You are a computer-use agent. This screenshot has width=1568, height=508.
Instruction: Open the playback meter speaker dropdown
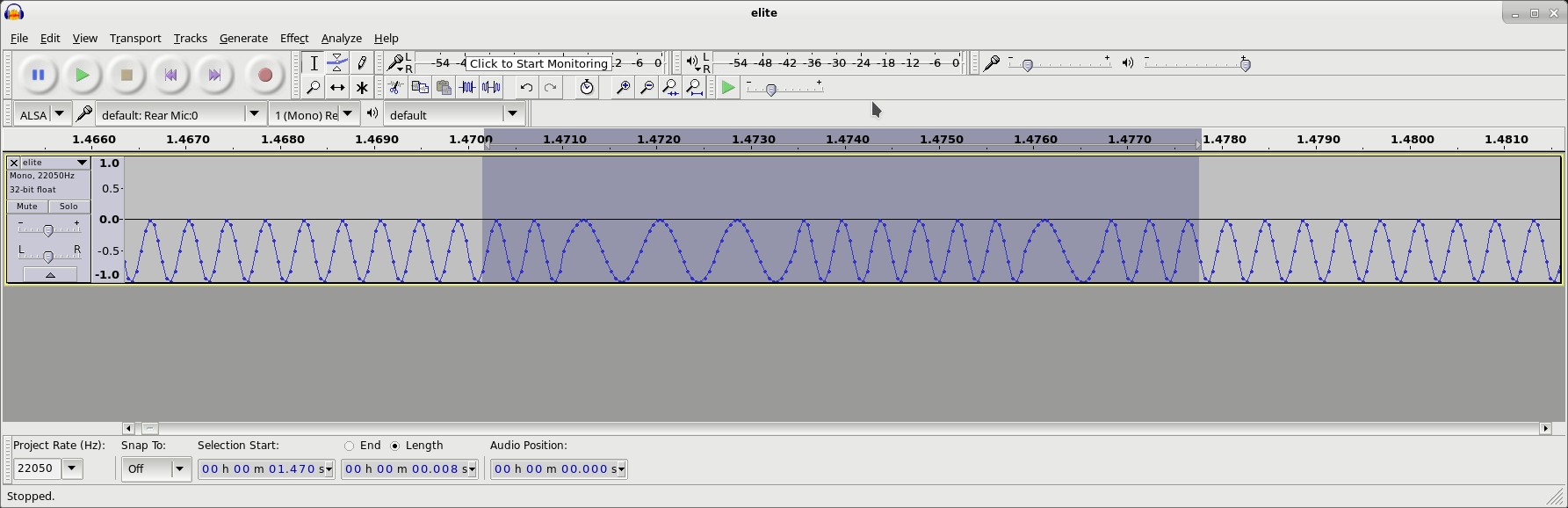[694, 62]
